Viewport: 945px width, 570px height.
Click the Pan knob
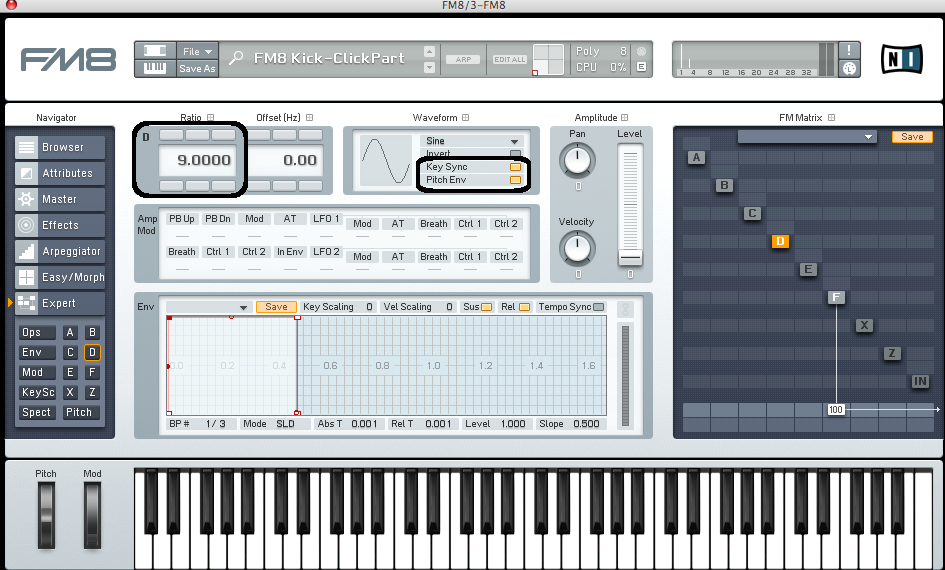tap(577, 160)
